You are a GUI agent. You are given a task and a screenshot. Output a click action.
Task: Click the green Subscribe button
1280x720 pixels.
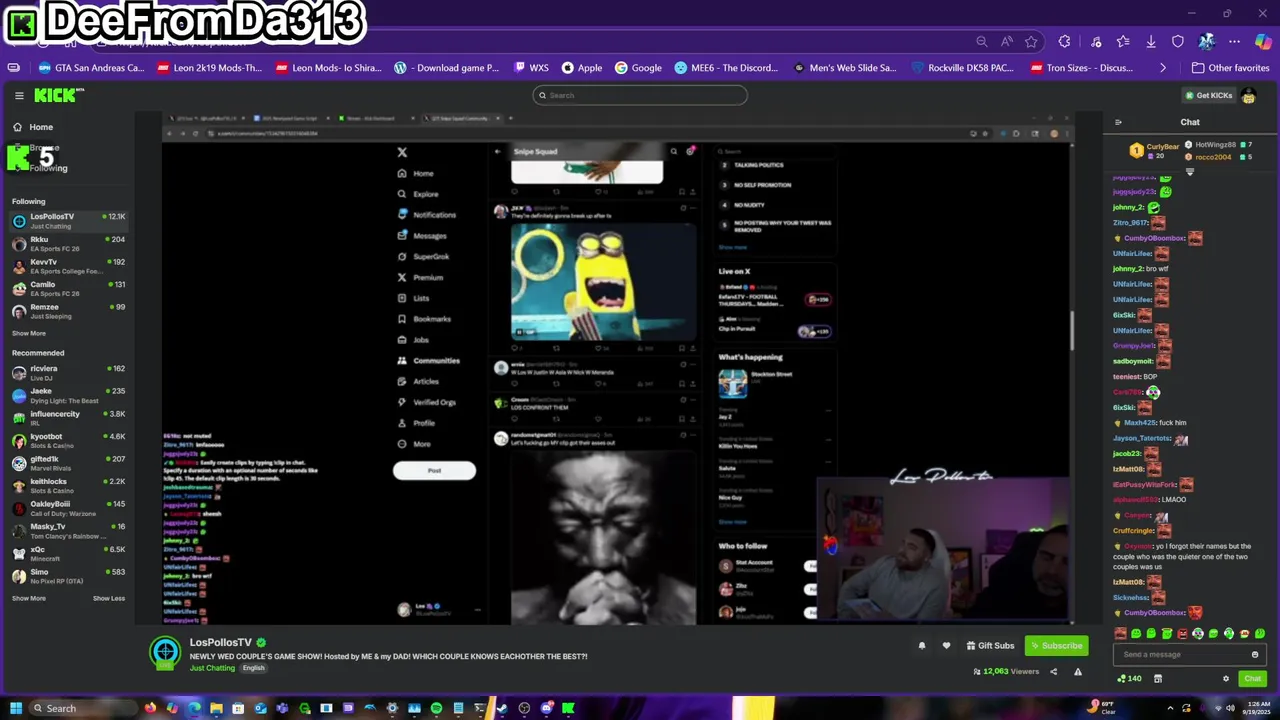tap(1056, 646)
